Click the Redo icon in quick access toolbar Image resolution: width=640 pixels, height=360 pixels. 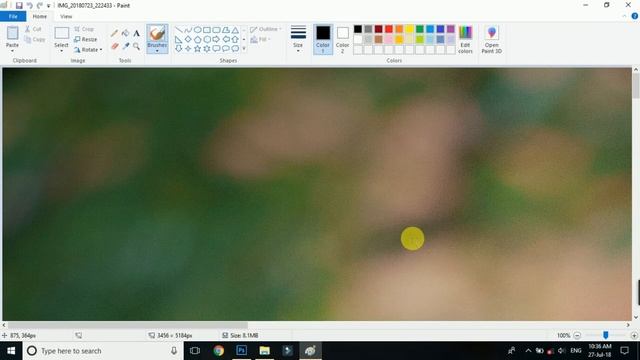pyautogui.click(x=40, y=5)
